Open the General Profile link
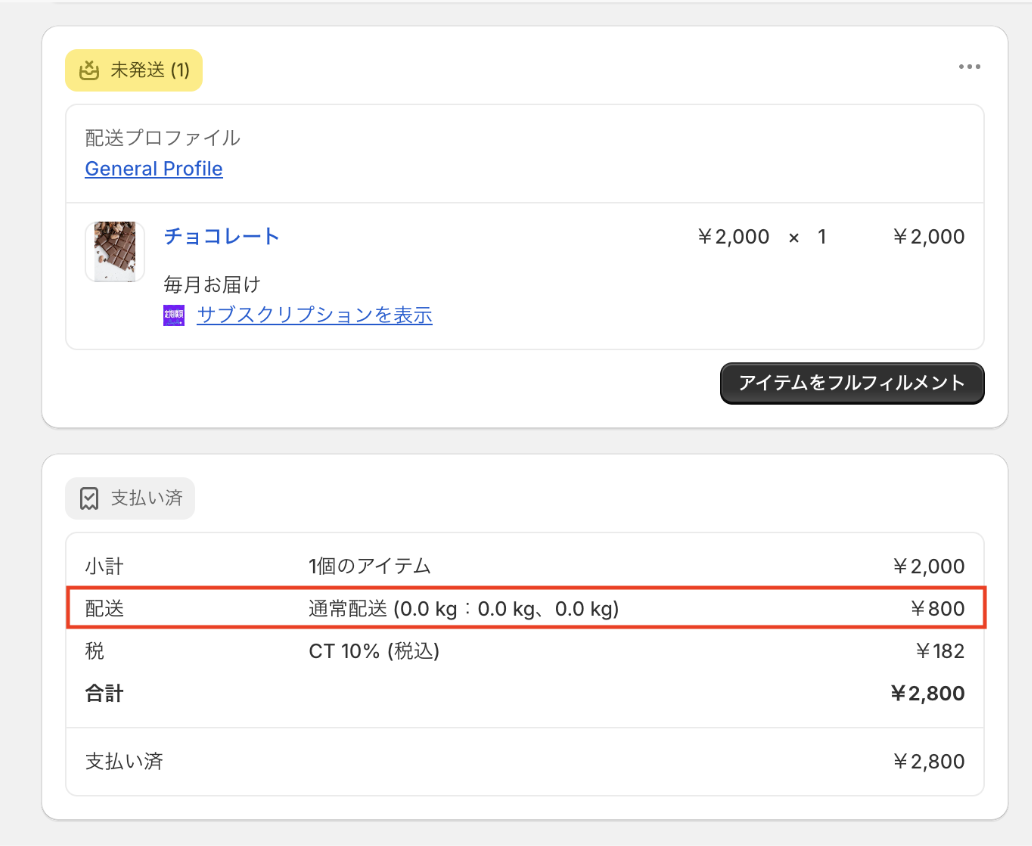The width and height of the screenshot is (1032, 846). (154, 169)
